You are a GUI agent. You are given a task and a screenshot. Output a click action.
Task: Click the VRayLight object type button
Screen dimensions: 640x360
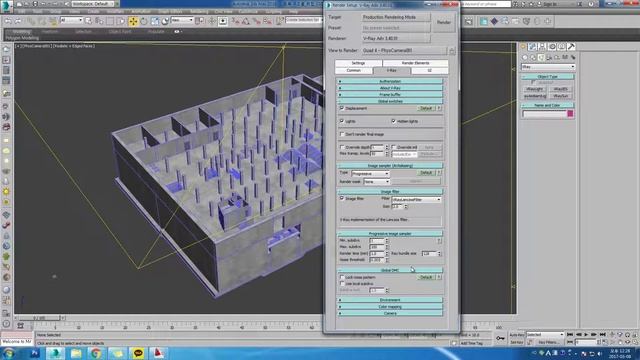(x=535, y=89)
